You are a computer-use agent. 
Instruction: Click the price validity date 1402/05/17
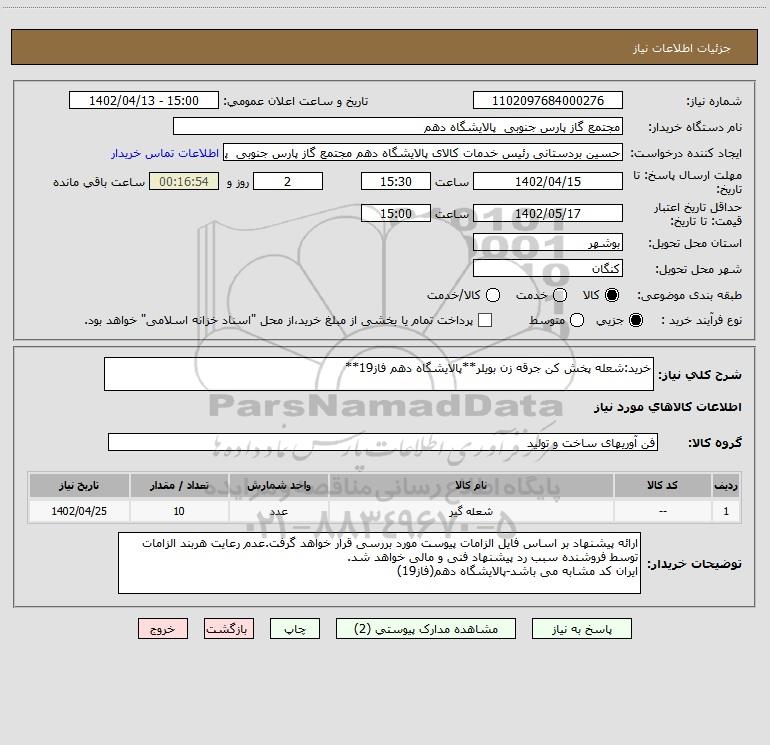548,213
